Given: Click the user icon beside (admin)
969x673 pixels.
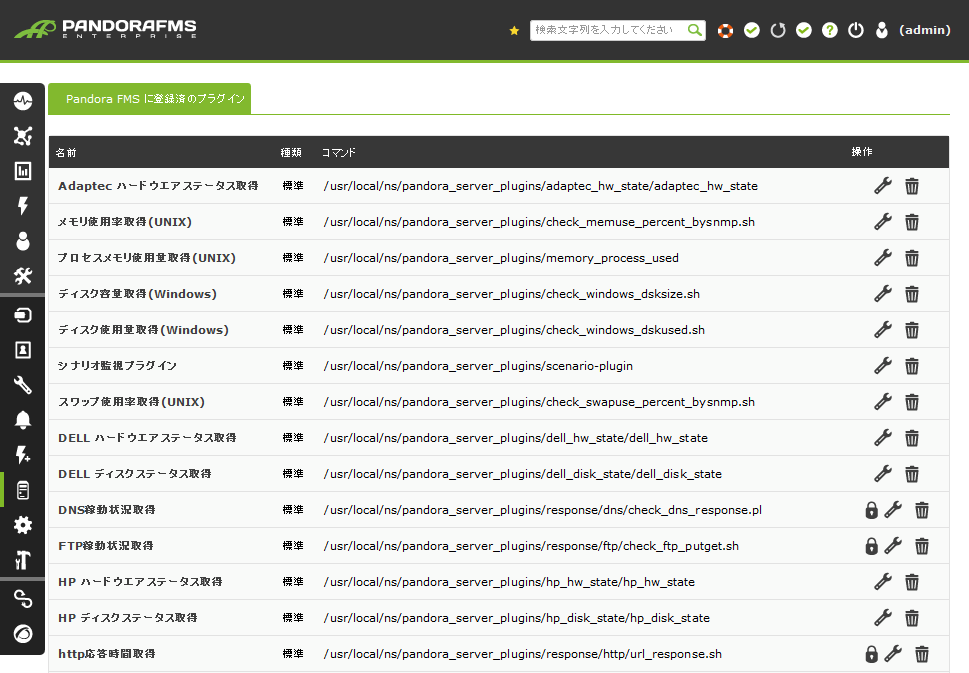Looking at the screenshot, I should click(x=882, y=30).
